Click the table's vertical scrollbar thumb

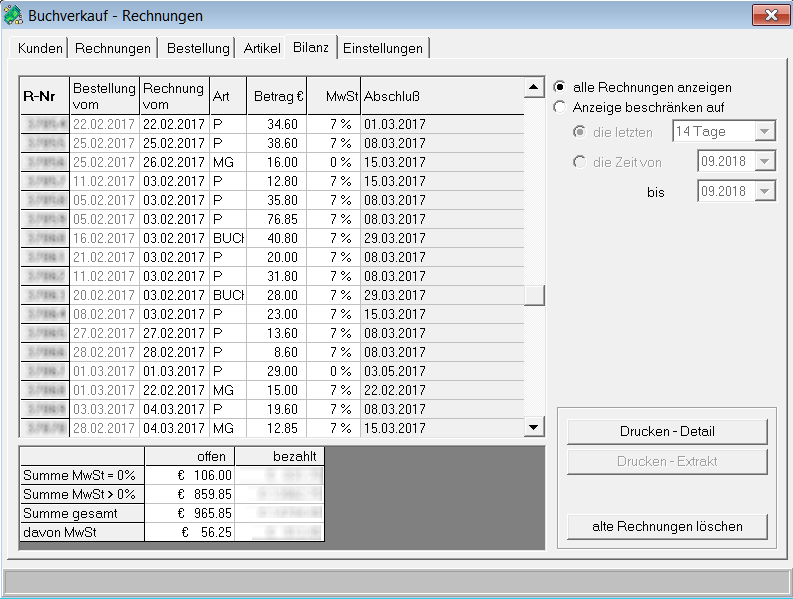click(535, 295)
